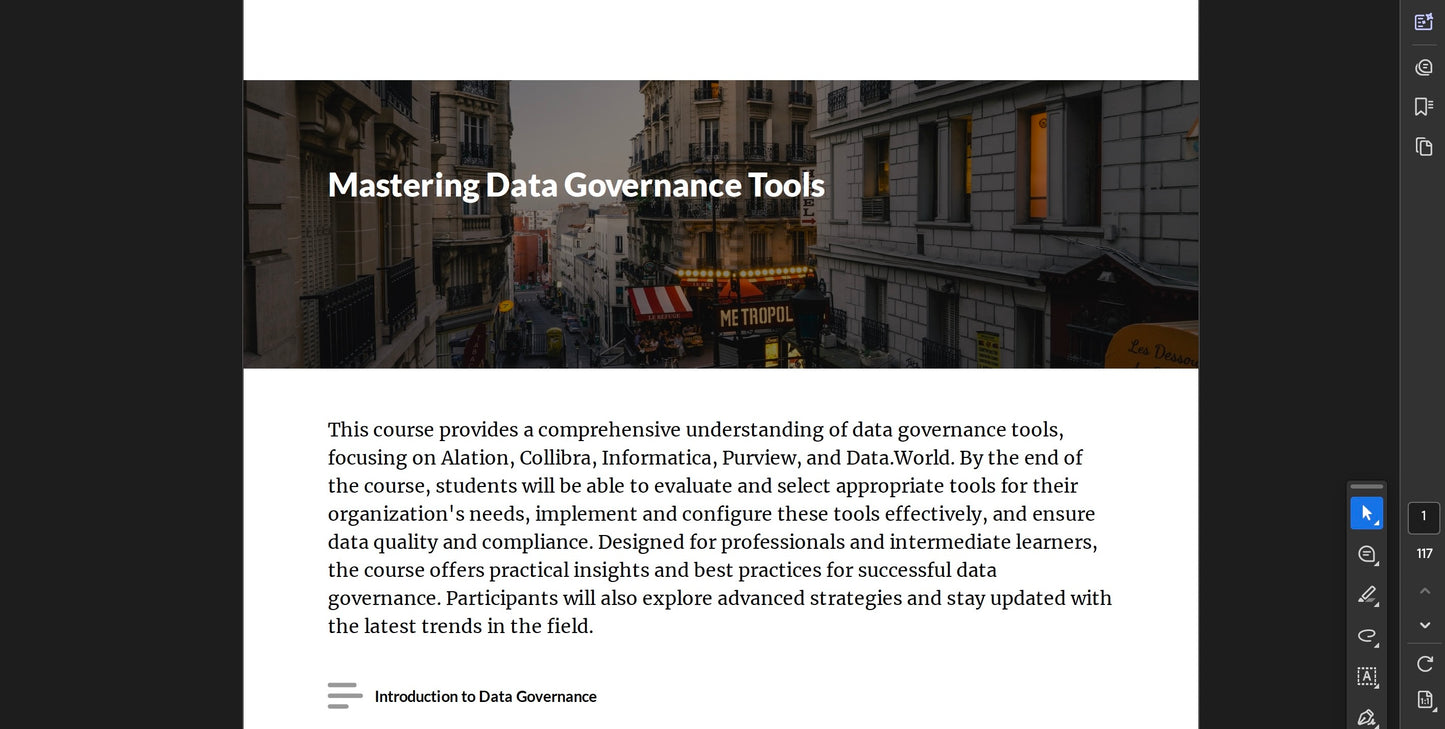Screen dimensions: 1445x729
Task: Select the Highlight text tool
Action: (1366, 595)
